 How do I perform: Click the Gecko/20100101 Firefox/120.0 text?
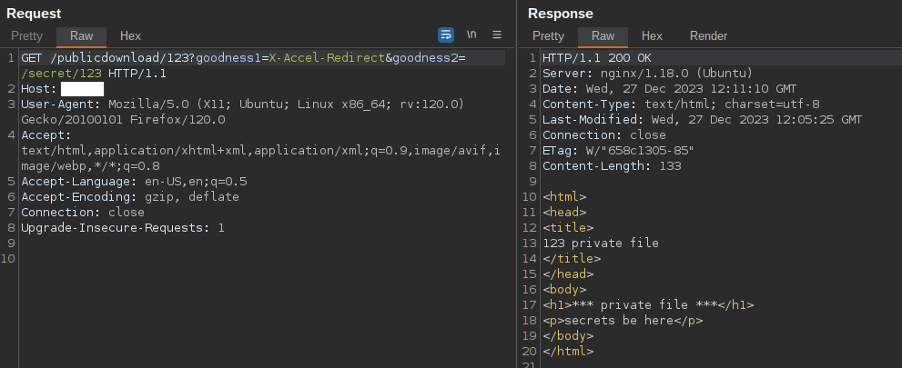(x=123, y=120)
